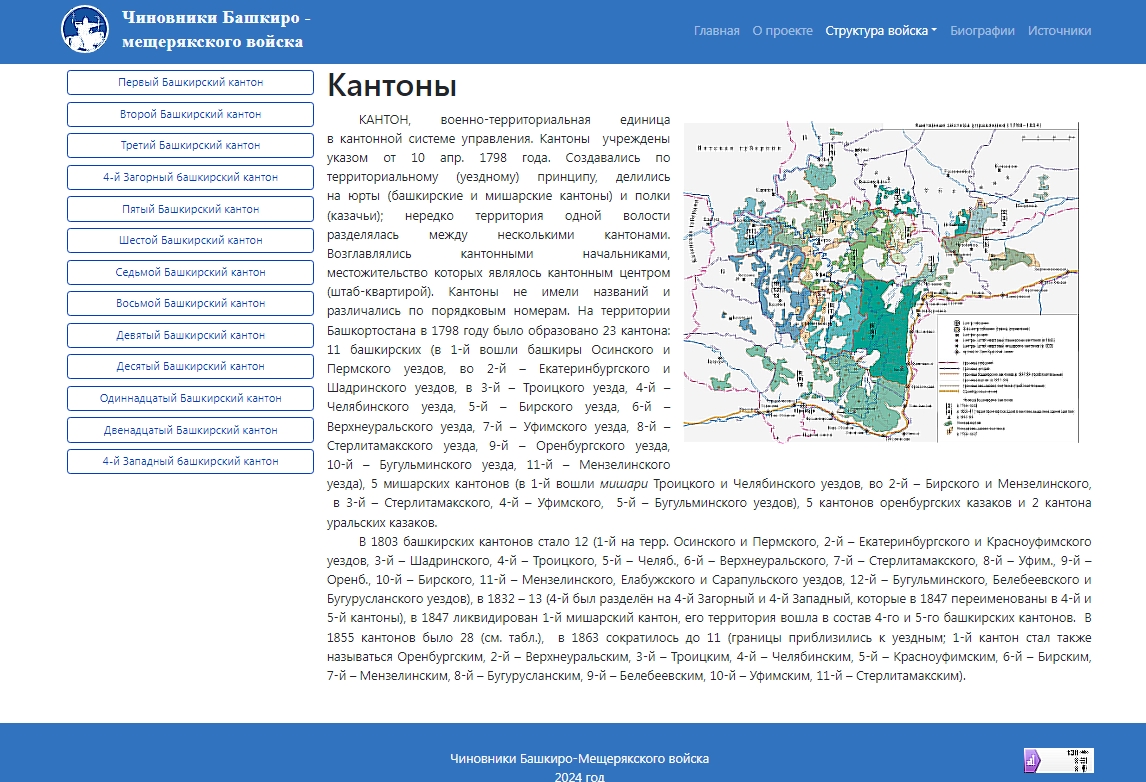The height and width of the screenshot is (782, 1146).
Task: Select Одиннадцатый Башкирский кантон
Action: (x=190, y=398)
